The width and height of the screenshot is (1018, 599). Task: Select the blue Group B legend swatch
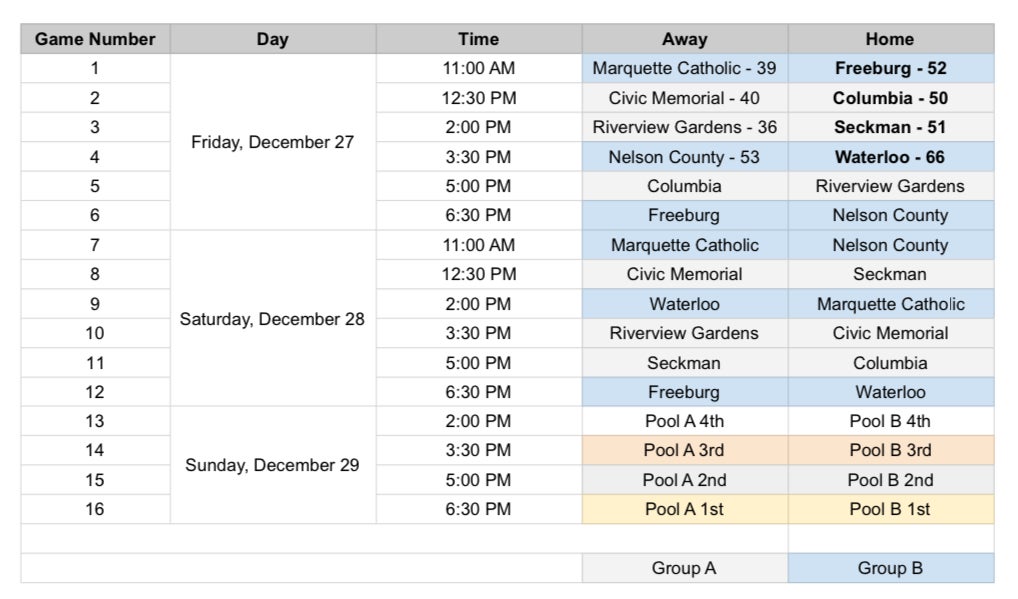[890, 568]
